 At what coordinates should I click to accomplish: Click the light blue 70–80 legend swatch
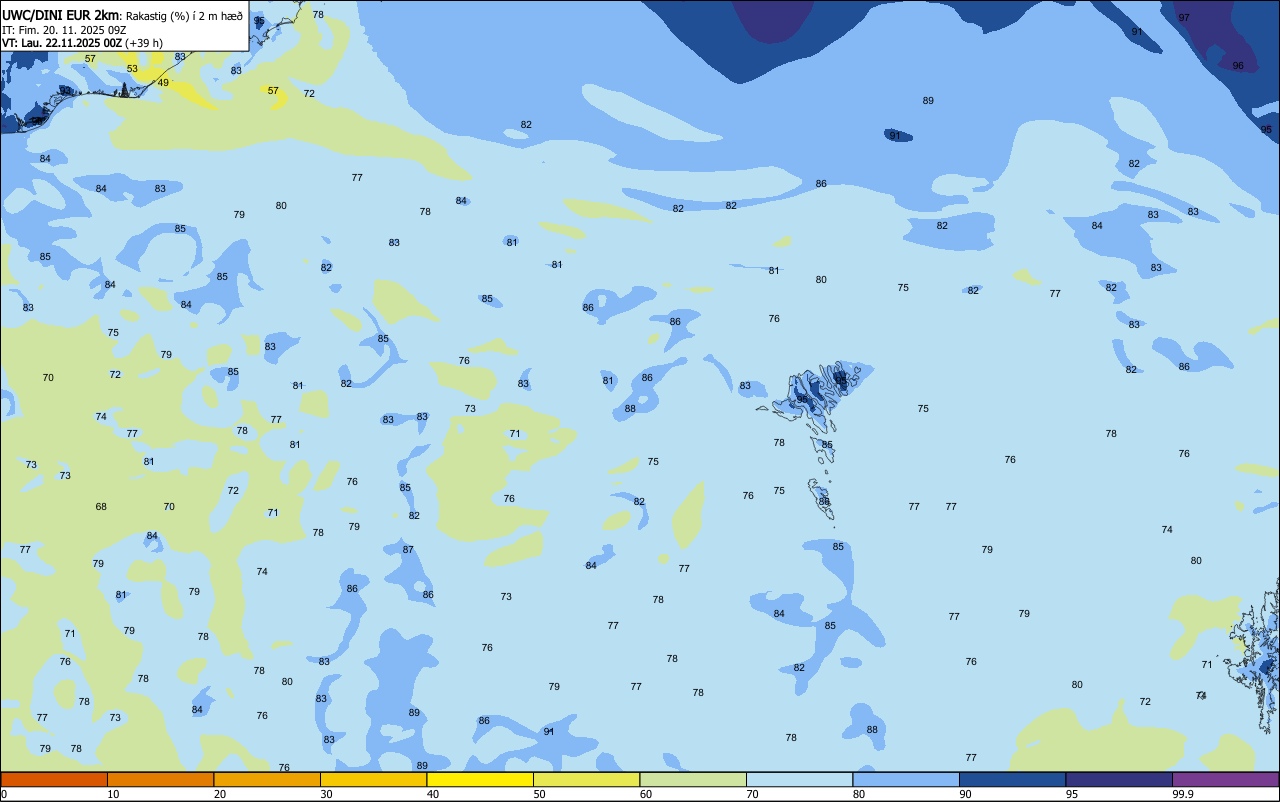(799, 779)
